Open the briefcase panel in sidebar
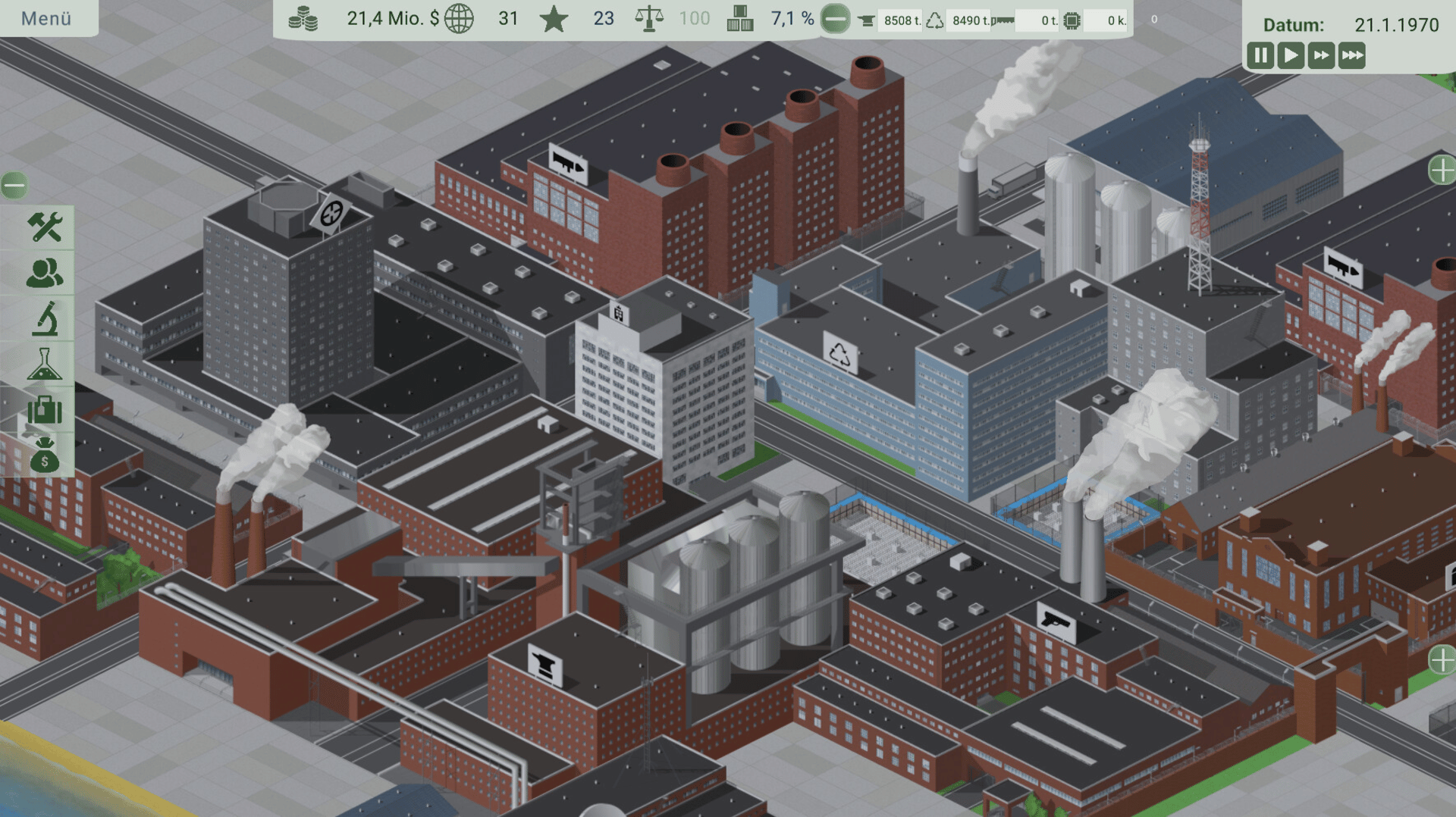Image resolution: width=1456 pixels, height=817 pixels. click(x=45, y=410)
